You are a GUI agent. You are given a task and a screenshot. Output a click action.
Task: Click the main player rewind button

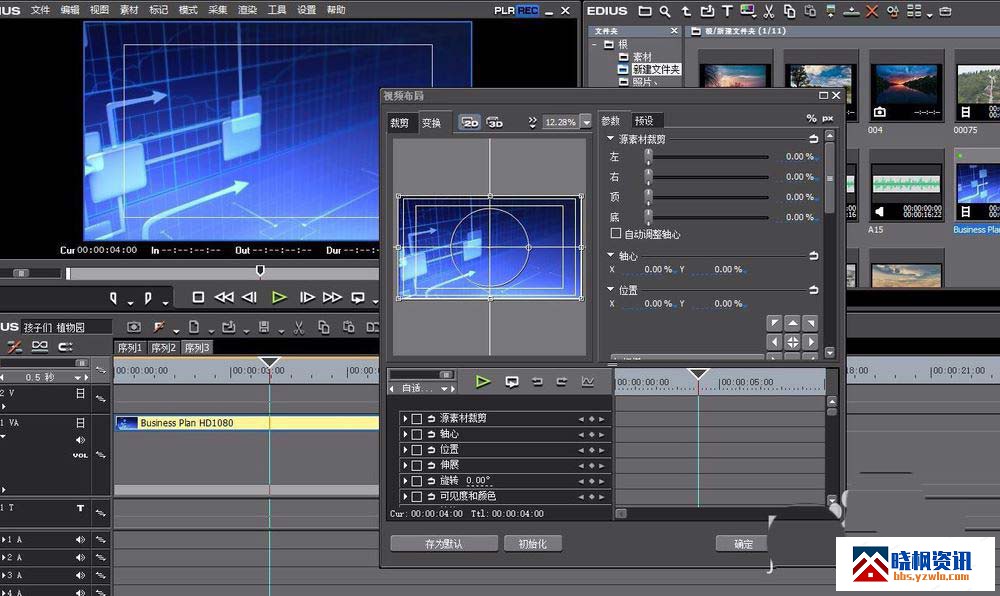pos(224,297)
